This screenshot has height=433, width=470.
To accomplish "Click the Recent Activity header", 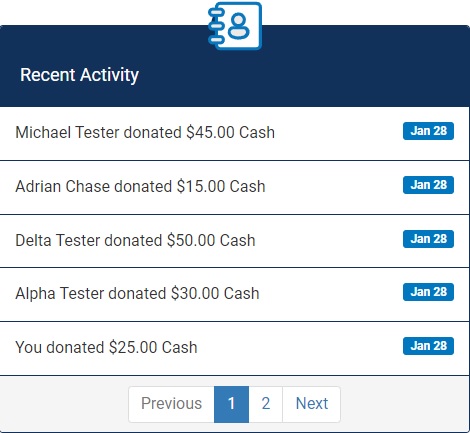I will click(79, 75).
